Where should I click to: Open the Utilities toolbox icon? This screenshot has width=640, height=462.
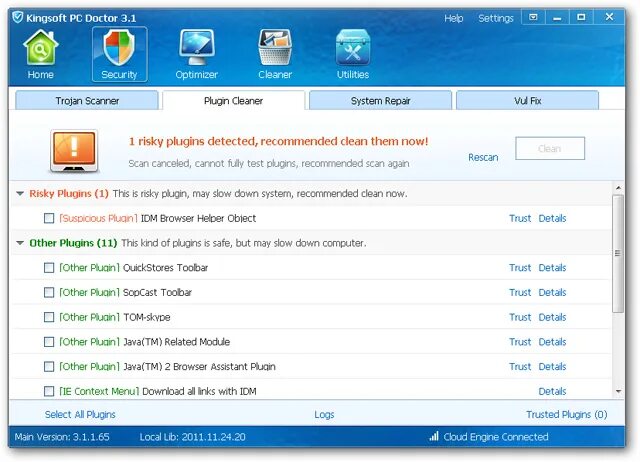tap(353, 47)
